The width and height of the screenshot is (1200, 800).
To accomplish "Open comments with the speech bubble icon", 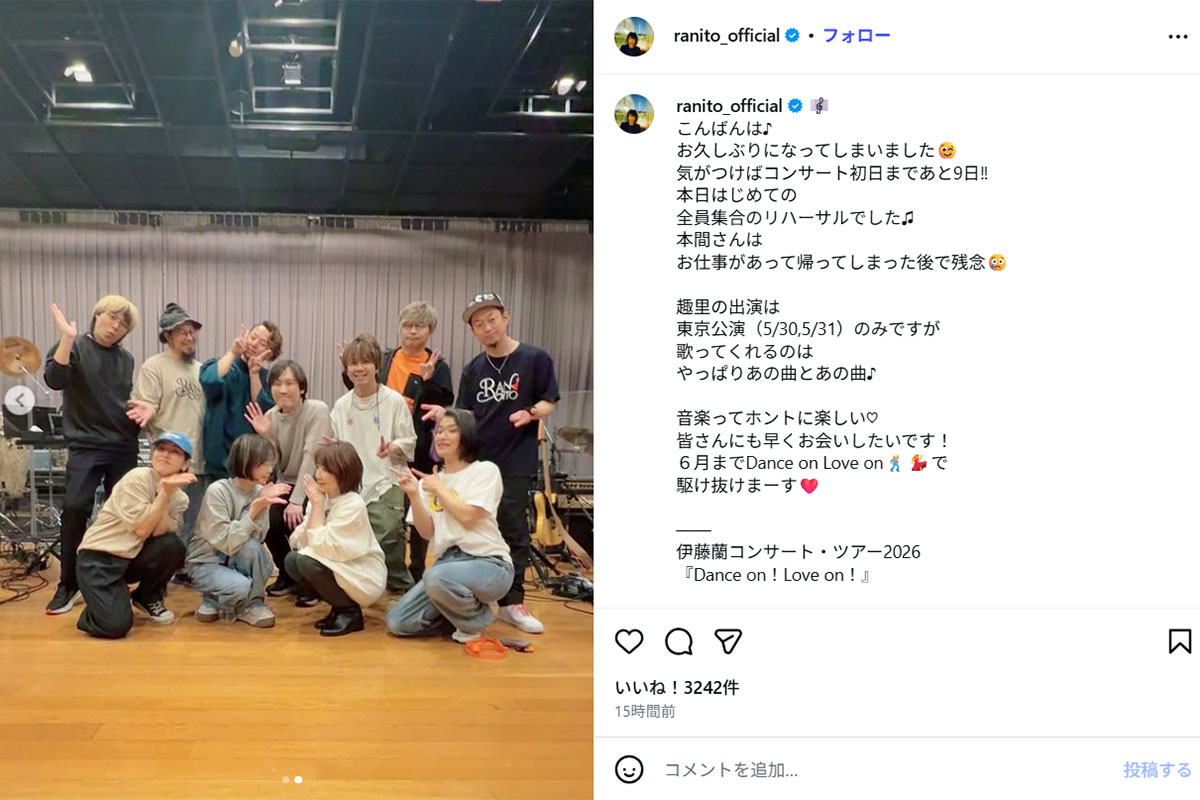I will (679, 641).
